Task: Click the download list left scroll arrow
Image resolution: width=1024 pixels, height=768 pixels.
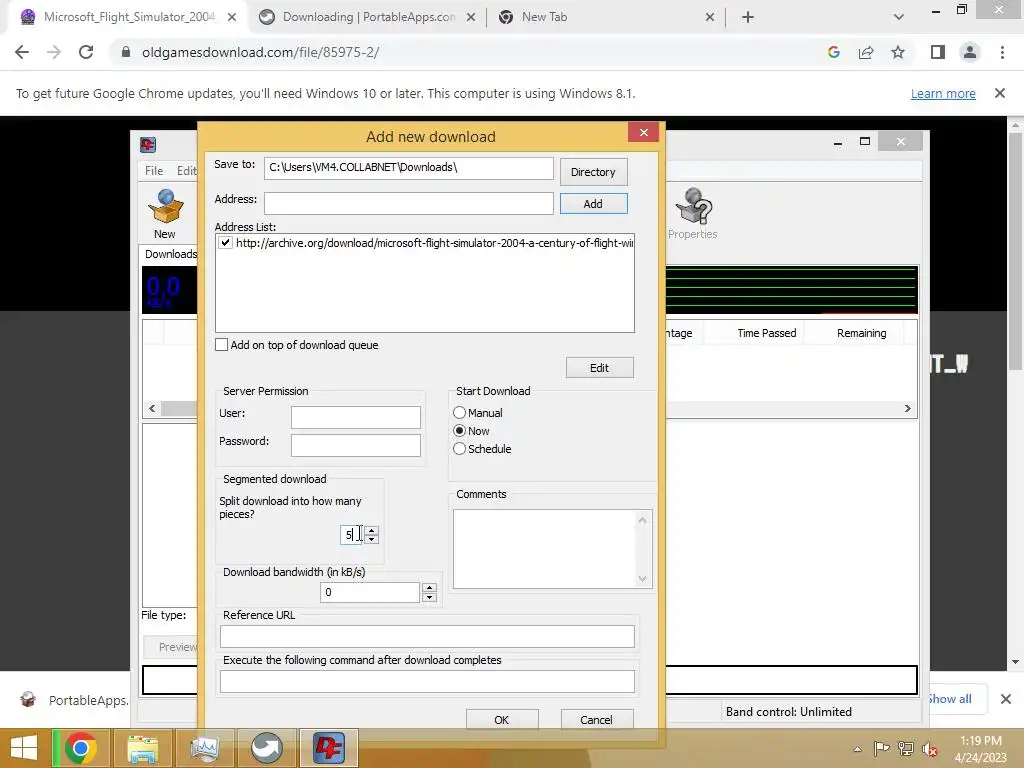Action: [152, 408]
